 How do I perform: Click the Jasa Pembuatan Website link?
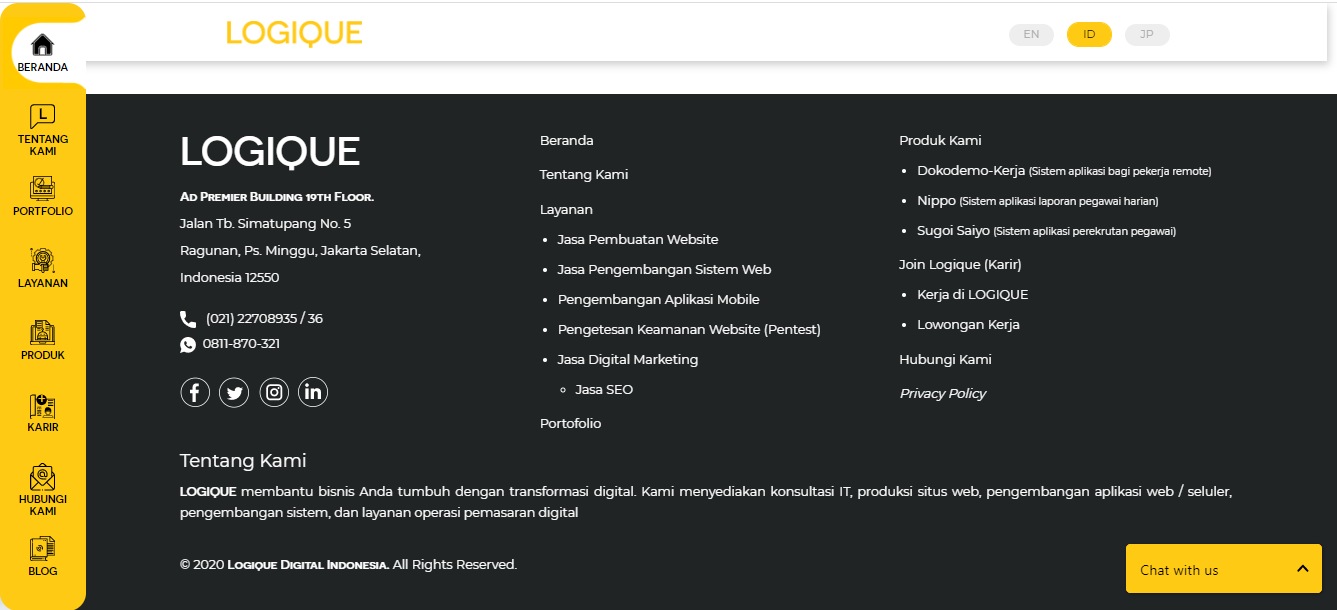637,239
